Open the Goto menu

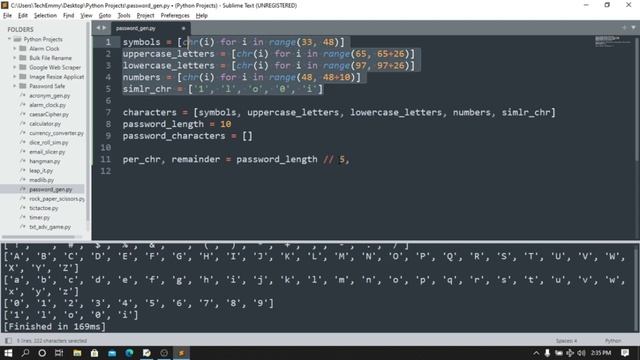[104, 16]
